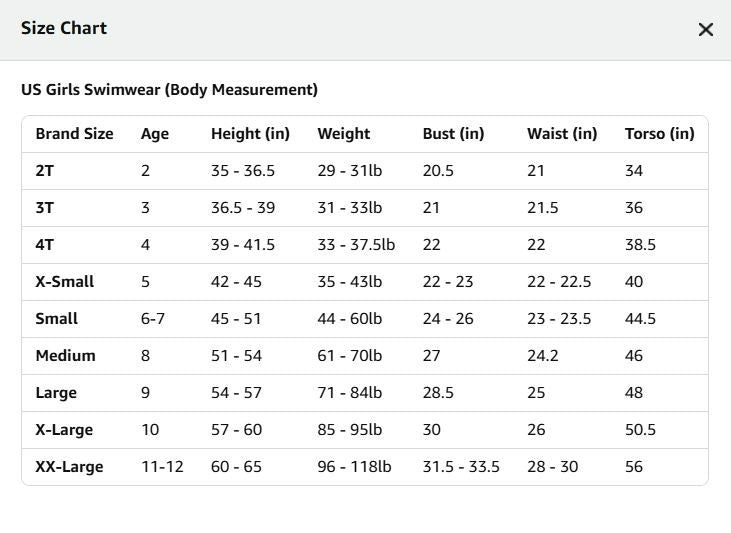Click the Brand Size column header
Viewport: 731px width, 533px height.
point(75,134)
